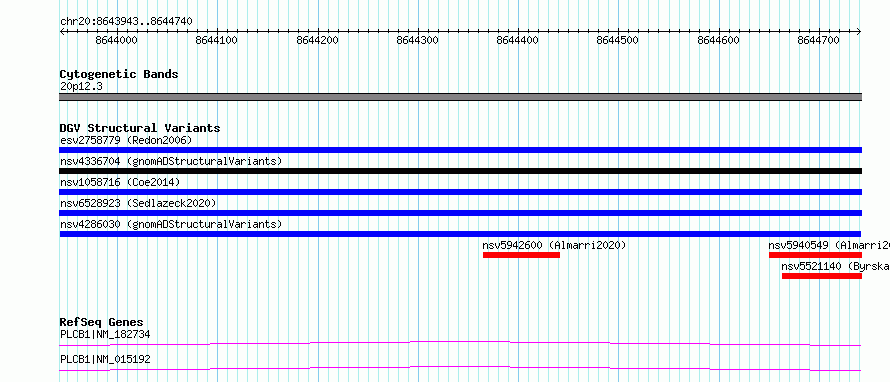Click the nsv4336704 black variant bar

460,171
